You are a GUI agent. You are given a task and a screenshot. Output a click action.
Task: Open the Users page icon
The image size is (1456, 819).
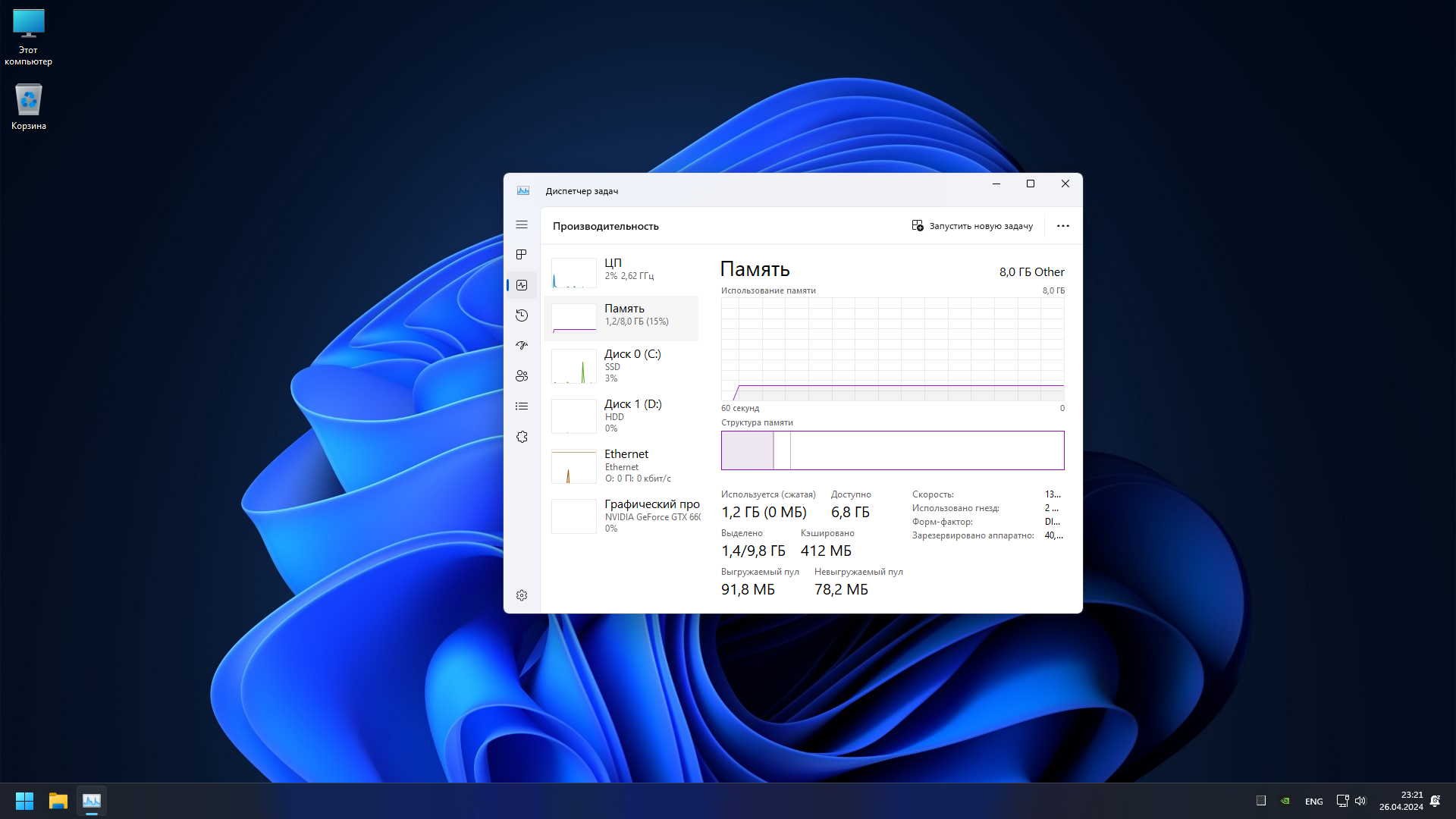[x=522, y=376]
